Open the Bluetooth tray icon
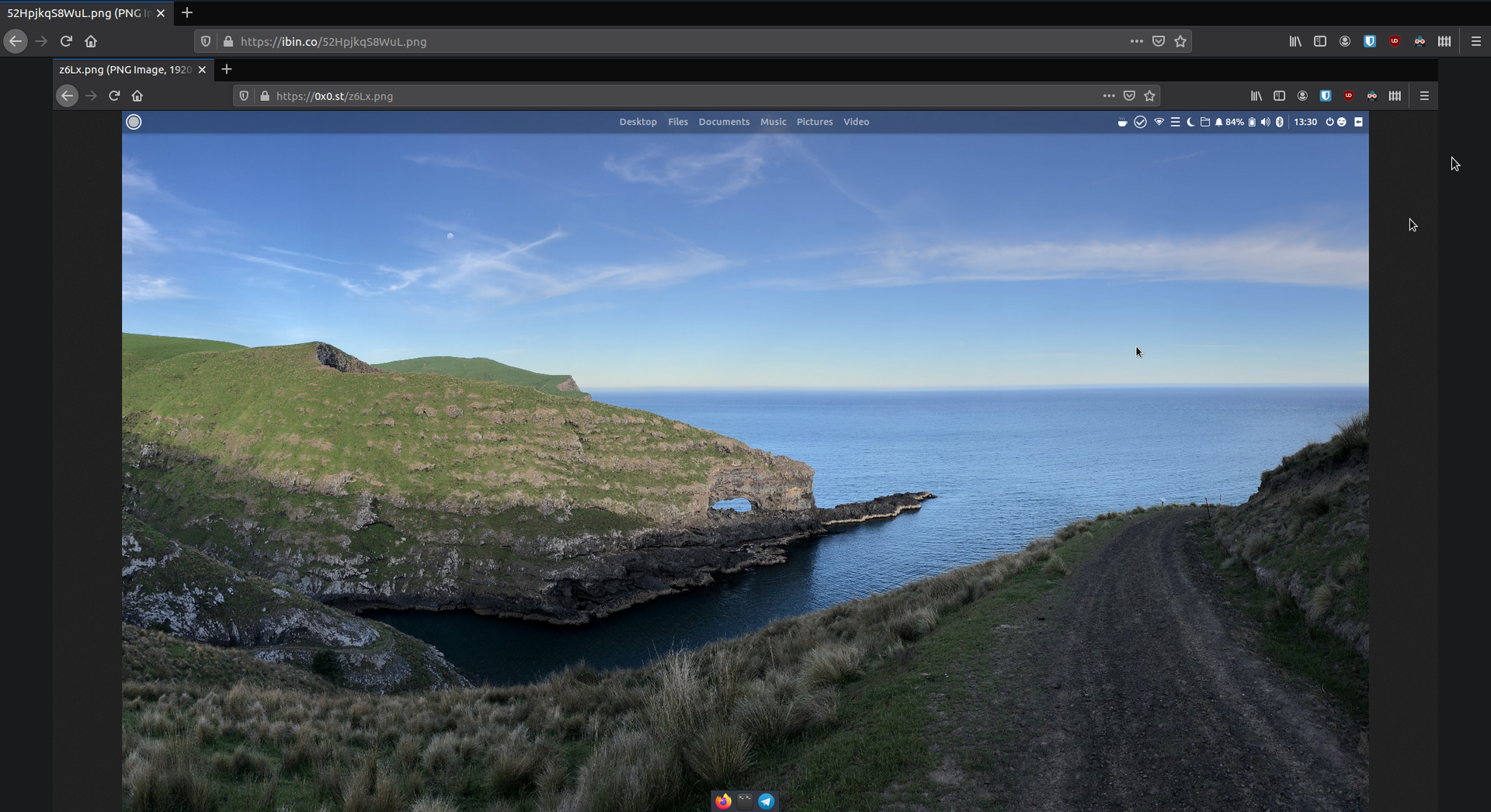Screen dimensions: 1491x812 [x=1280, y=122]
